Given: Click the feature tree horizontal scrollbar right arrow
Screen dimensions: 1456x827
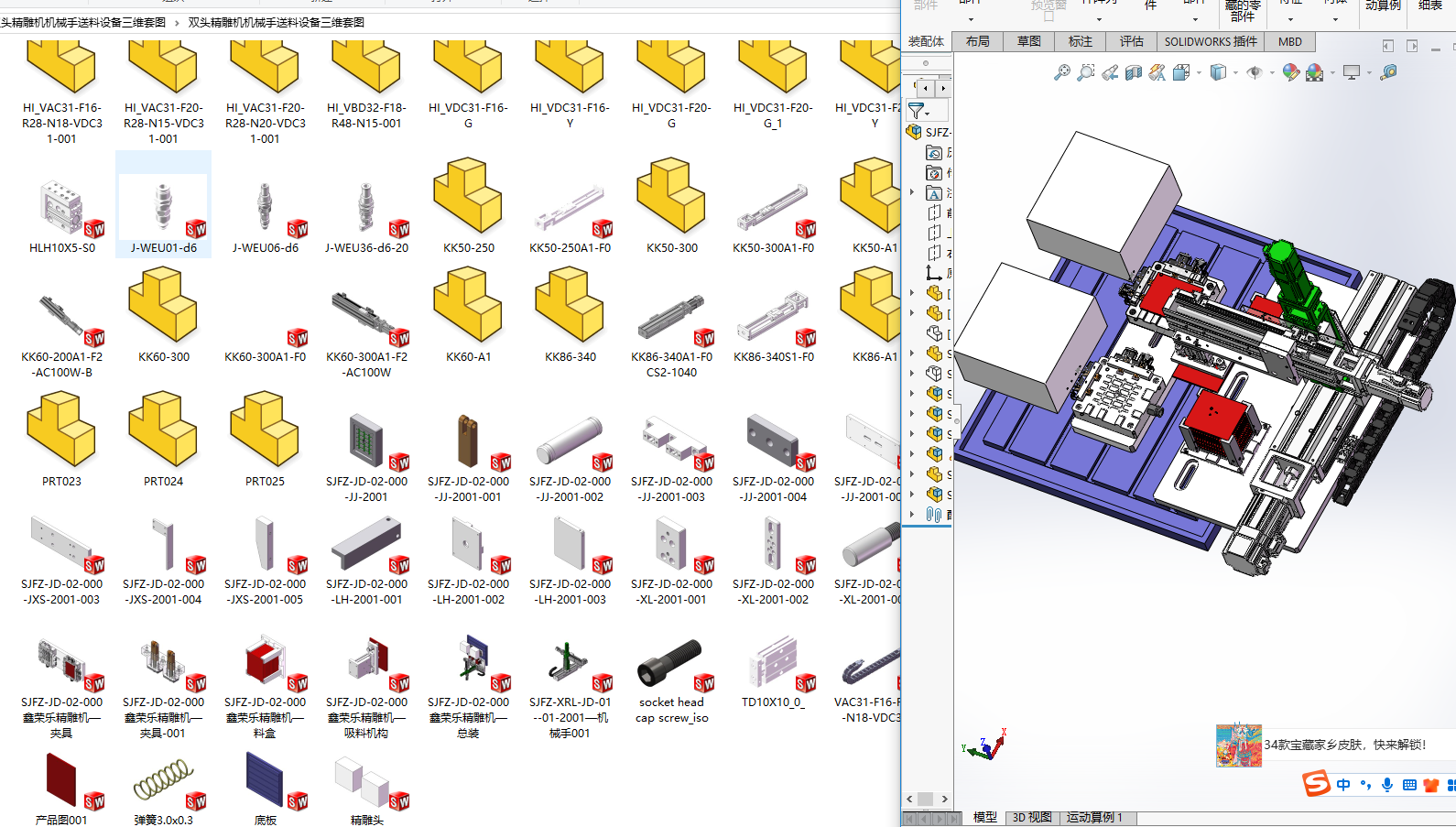Looking at the screenshot, I should (945, 799).
